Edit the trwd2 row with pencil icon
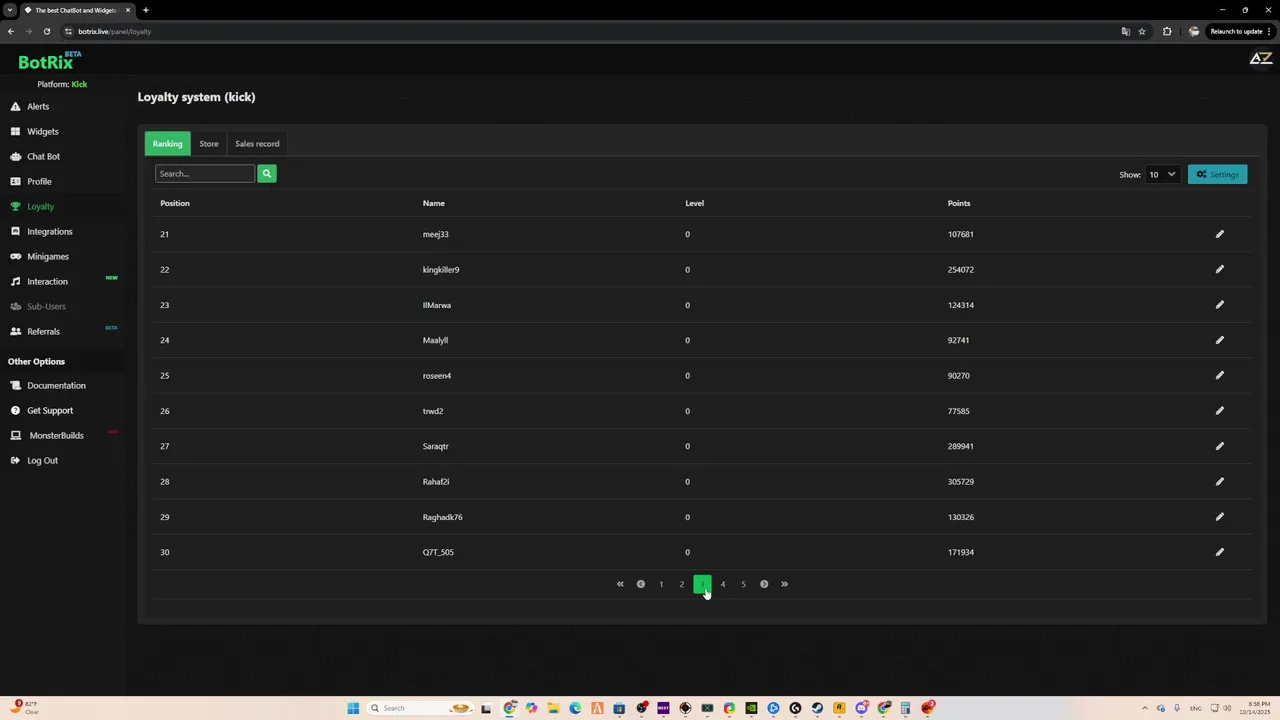 pos(1219,411)
